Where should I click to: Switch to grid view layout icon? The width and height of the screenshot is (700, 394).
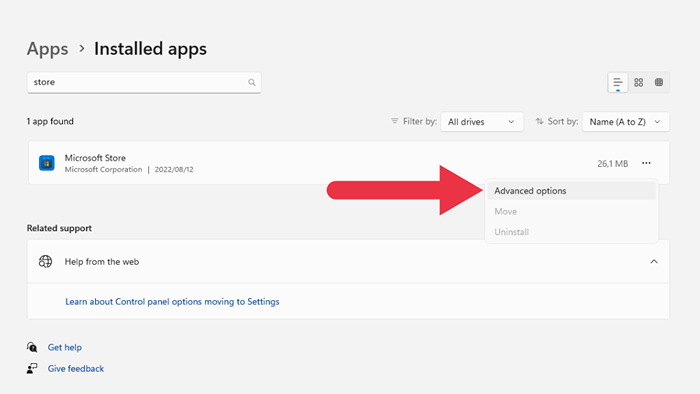click(638, 83)
